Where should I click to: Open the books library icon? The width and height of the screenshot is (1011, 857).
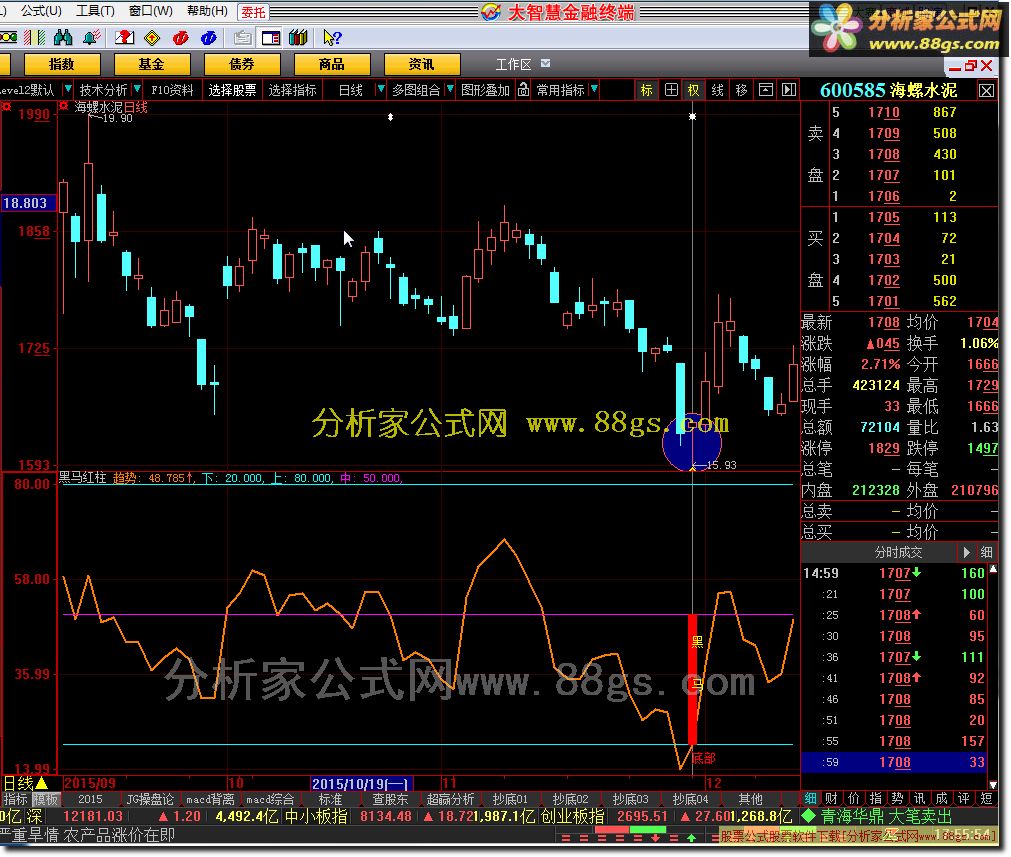tap(298, 38)
